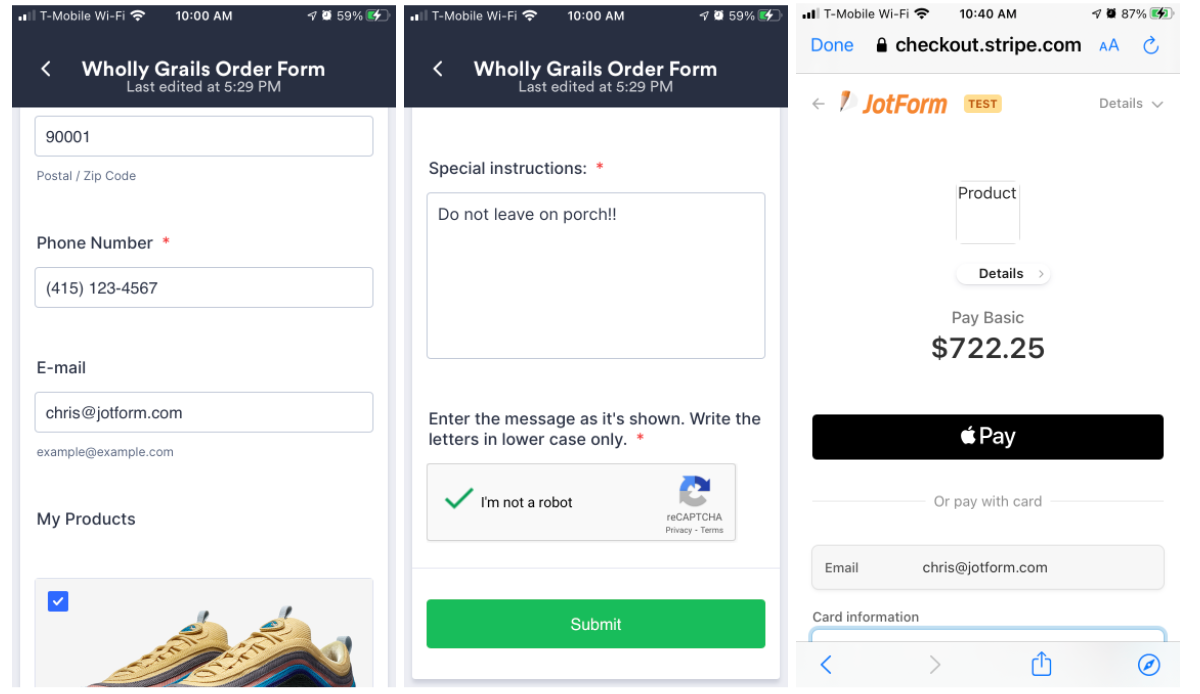Open product Details chevron under Product image
1200x694 pixels.
1003,274
